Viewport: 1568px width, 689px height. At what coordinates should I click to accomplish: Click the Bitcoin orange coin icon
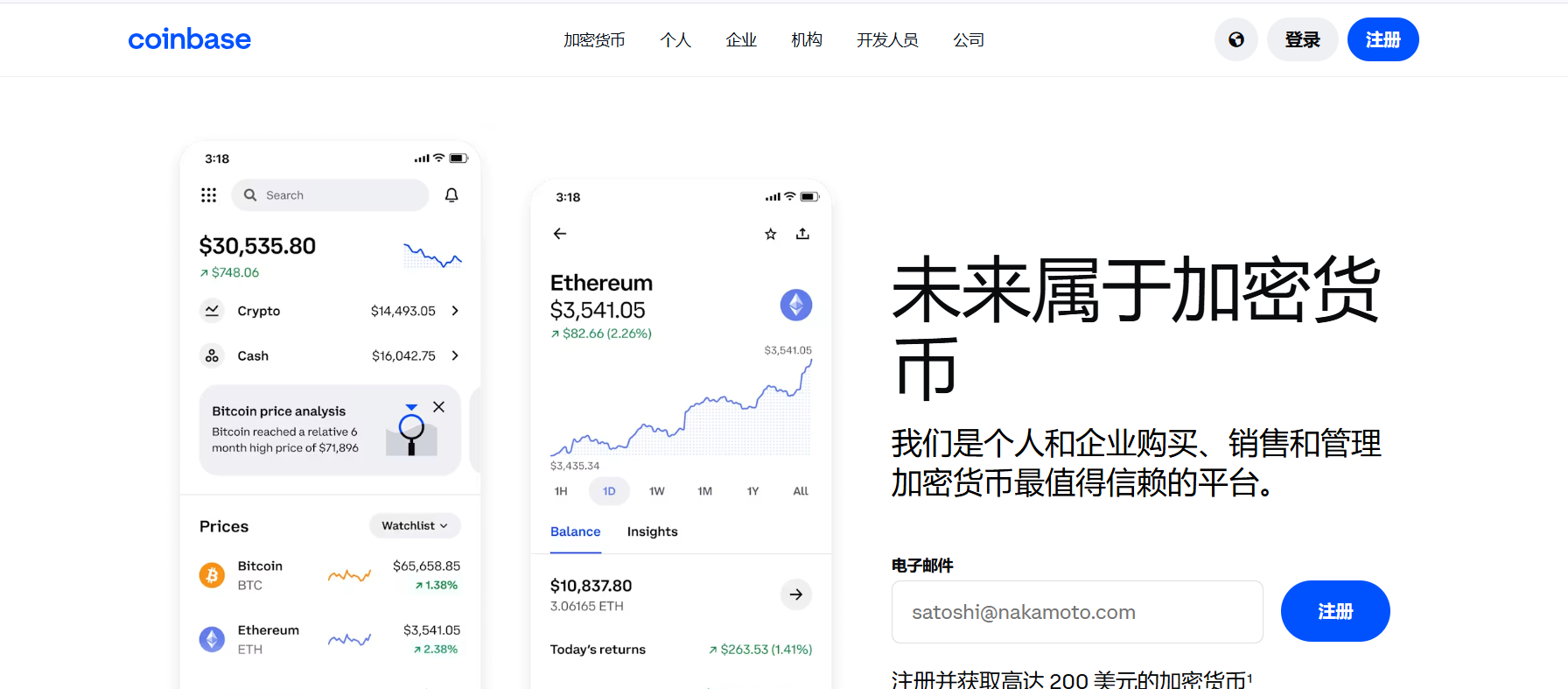[212, 575]
